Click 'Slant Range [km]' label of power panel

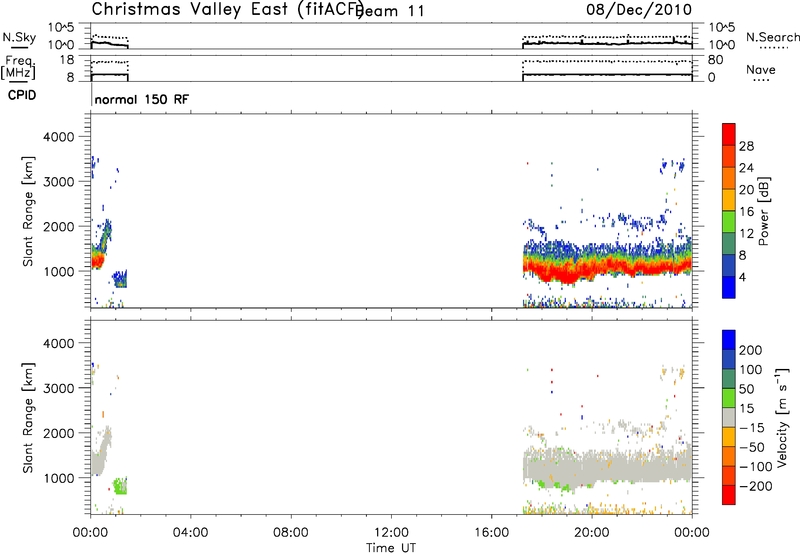point(28,211)
